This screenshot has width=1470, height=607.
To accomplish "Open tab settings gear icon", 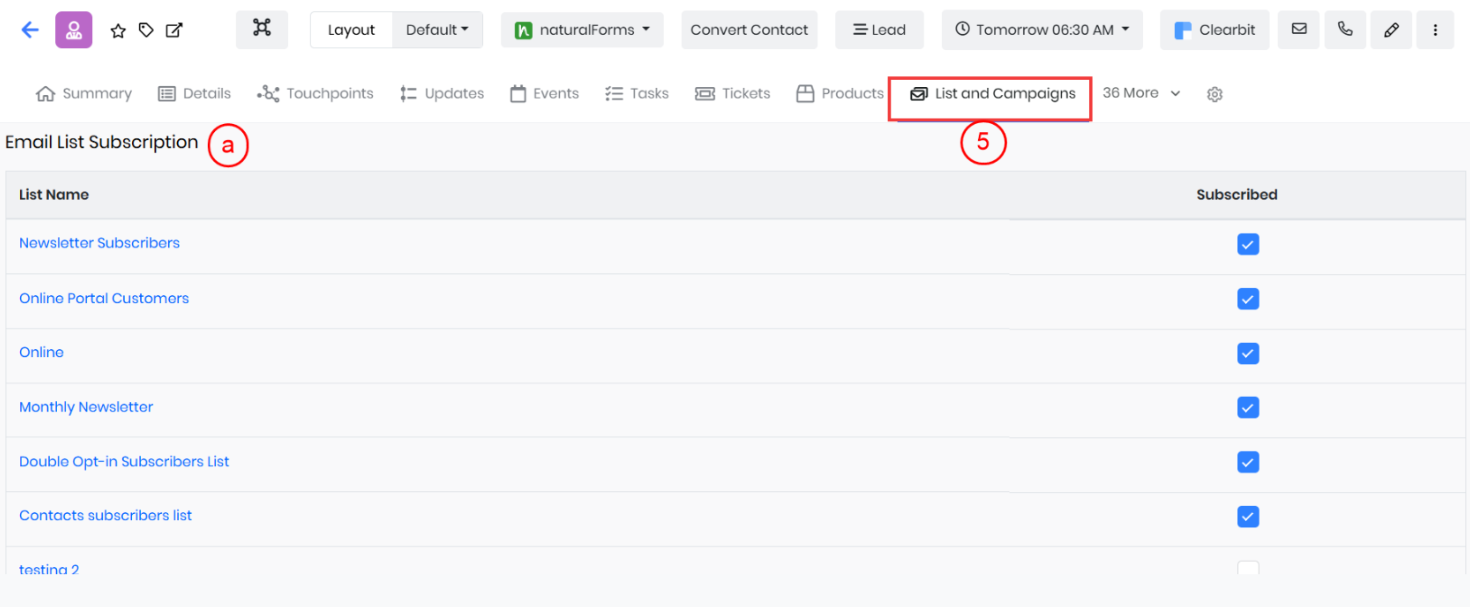I will 1215,94.
